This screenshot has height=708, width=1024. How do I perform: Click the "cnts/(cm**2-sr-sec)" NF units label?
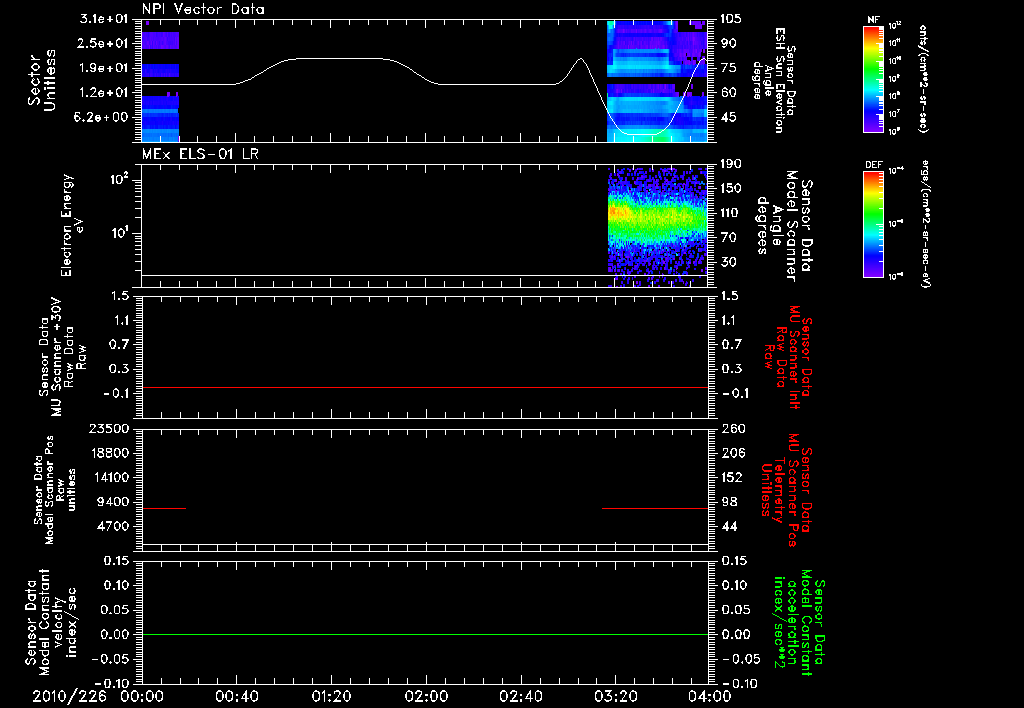(x=923, y=78)
